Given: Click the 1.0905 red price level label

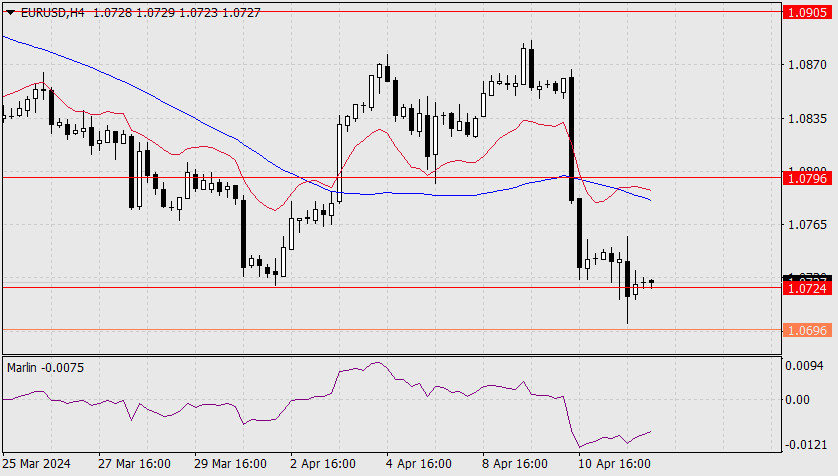Looking at the screenshot, I should (x=807, y=12).
